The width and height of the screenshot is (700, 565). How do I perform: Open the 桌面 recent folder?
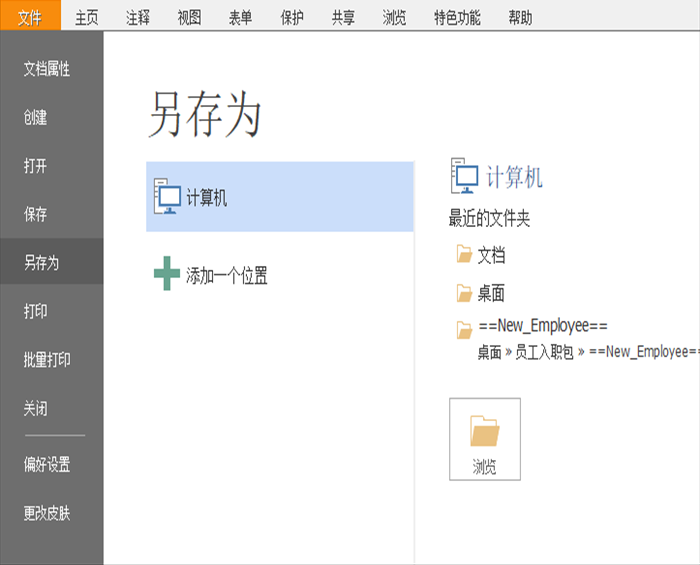491,293
